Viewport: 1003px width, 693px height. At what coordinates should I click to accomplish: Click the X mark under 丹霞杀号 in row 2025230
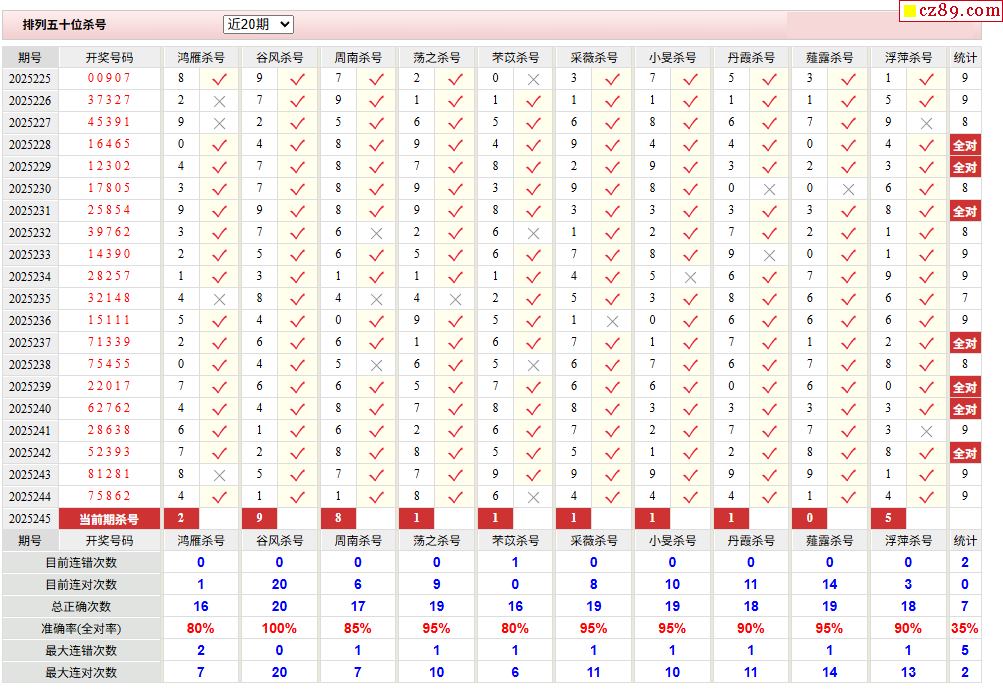(x=770, y=189)
